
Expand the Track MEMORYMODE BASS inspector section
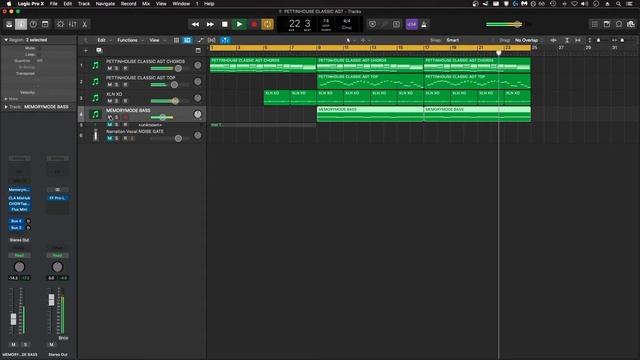click(x=6, y=107)
